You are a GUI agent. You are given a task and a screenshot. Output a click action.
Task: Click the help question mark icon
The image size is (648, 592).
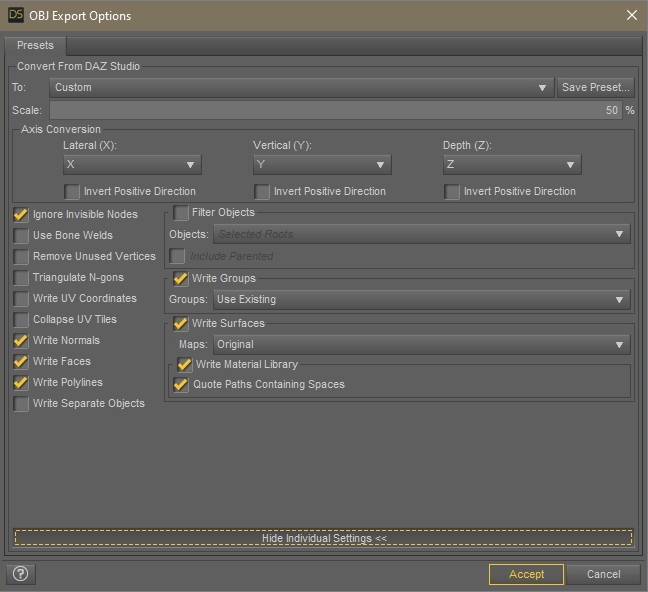point(21,574)
